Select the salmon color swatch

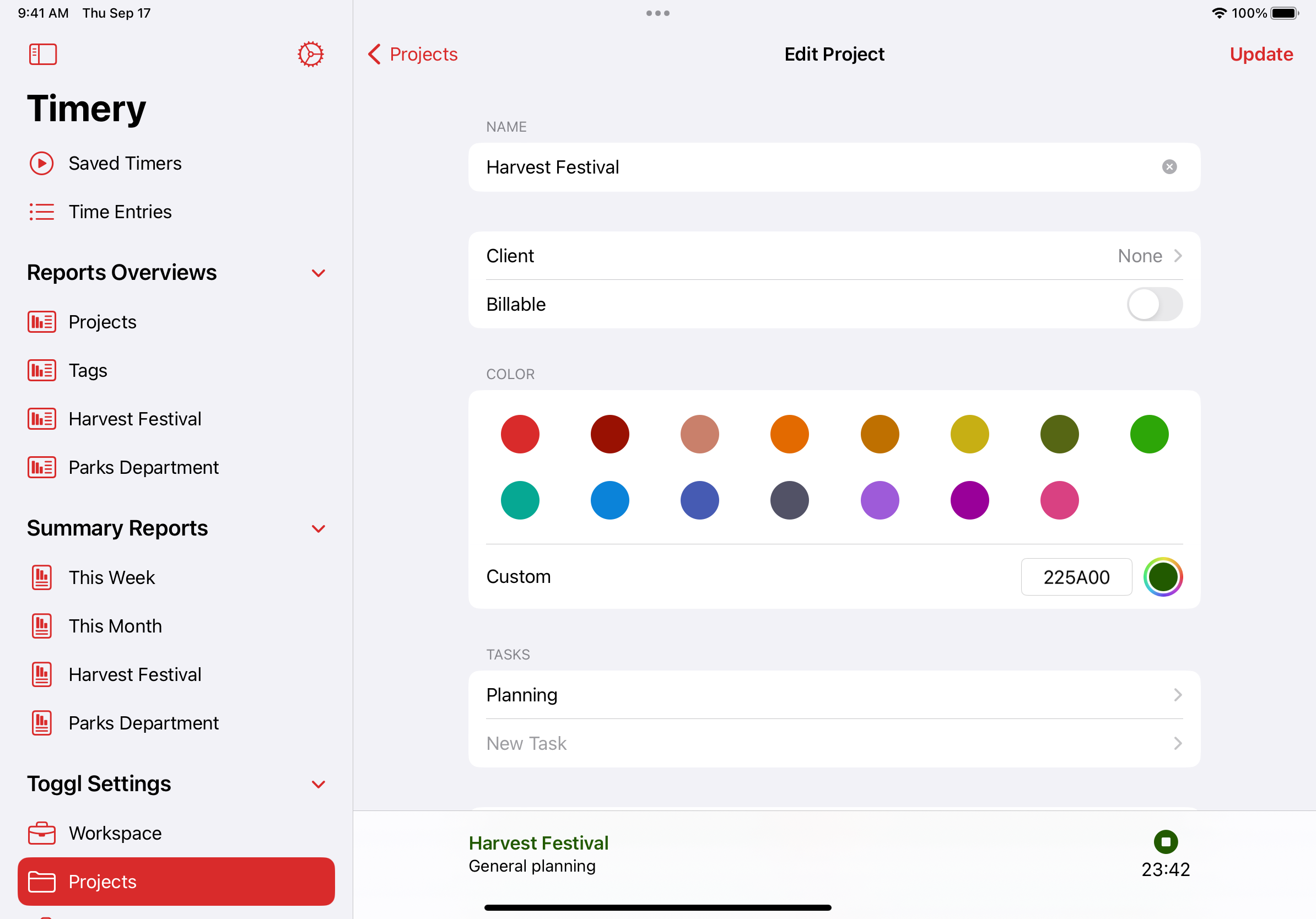(x=700, y=434)
